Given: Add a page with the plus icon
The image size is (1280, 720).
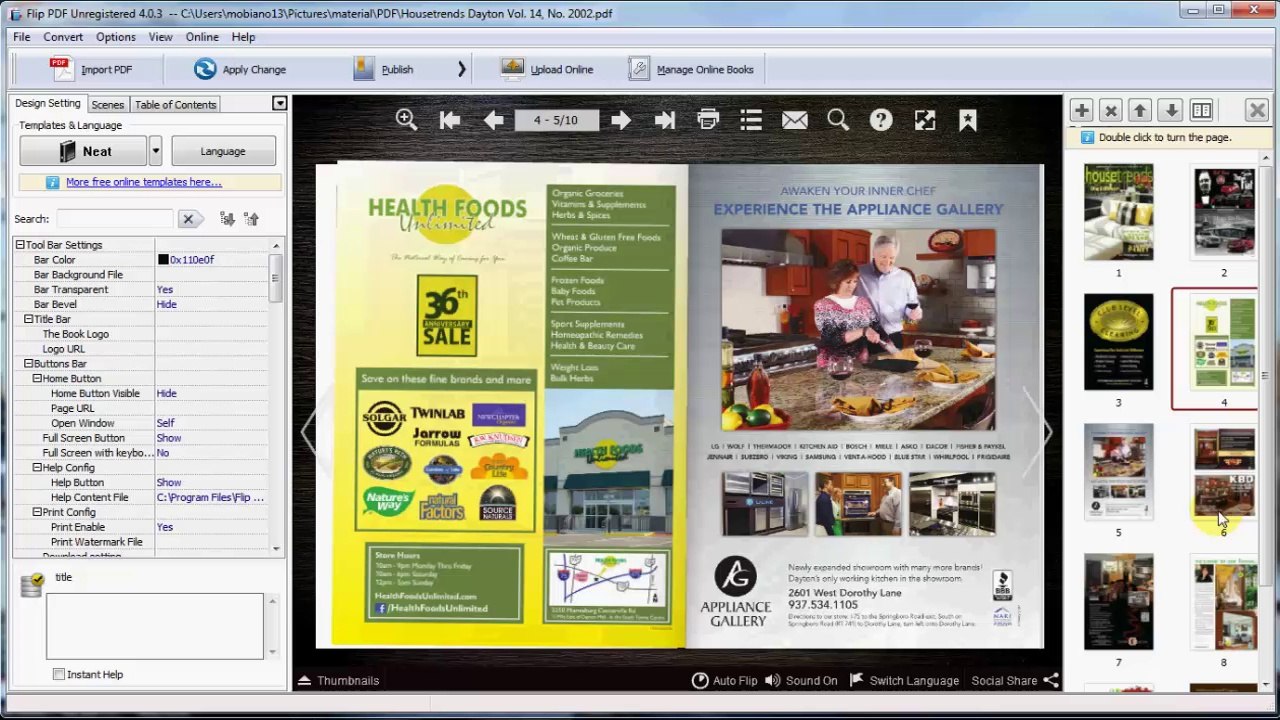Looking at the screenshot, I should [1081, 110].
